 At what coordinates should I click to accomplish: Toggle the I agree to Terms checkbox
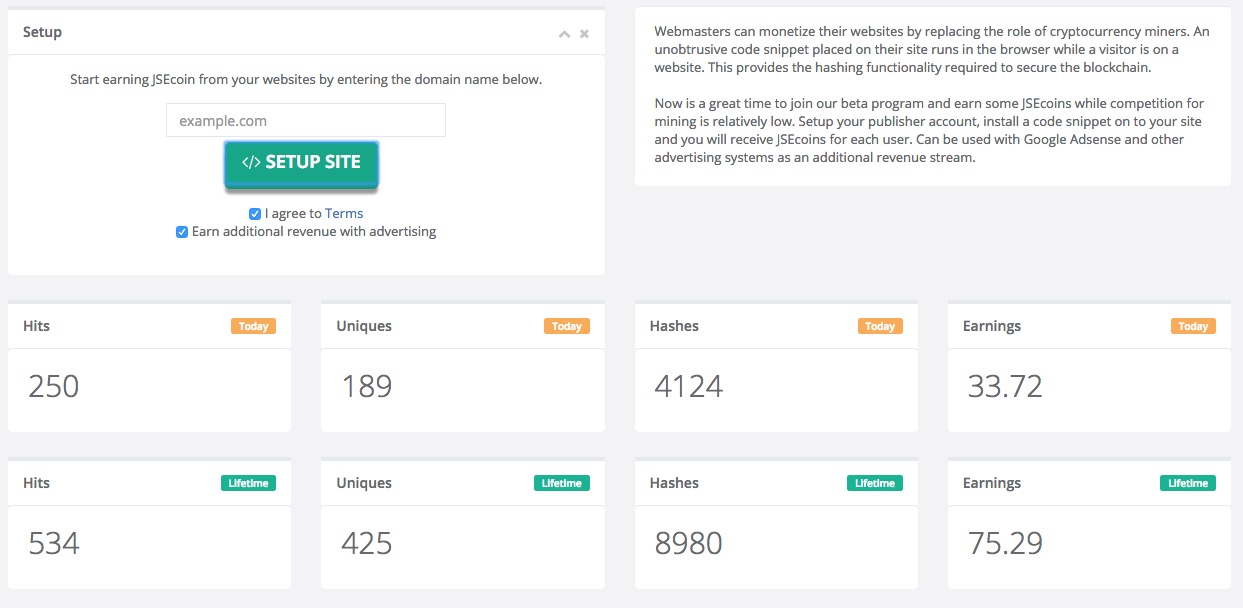point(255,214)
